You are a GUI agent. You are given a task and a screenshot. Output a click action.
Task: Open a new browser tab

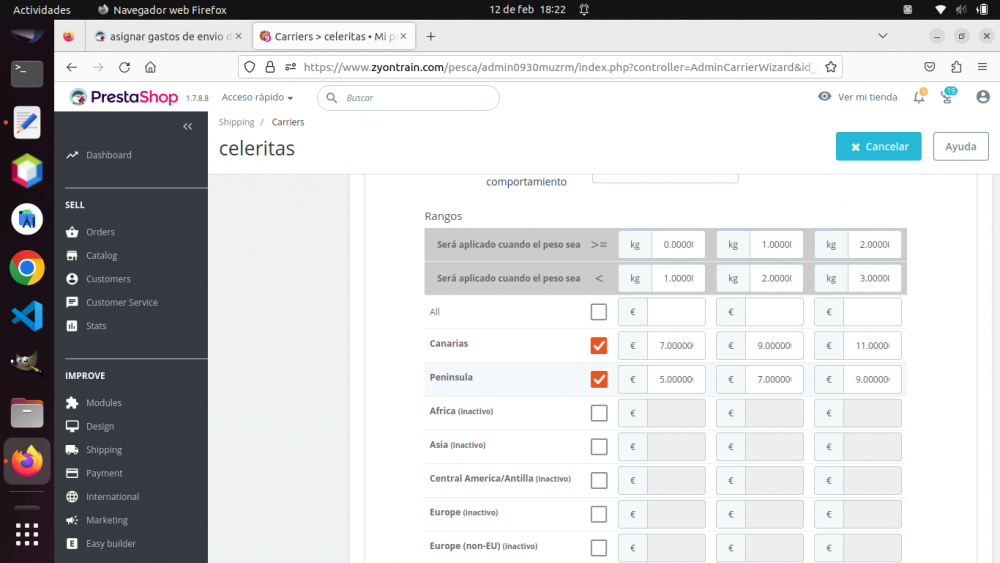[x=430, y=36]
